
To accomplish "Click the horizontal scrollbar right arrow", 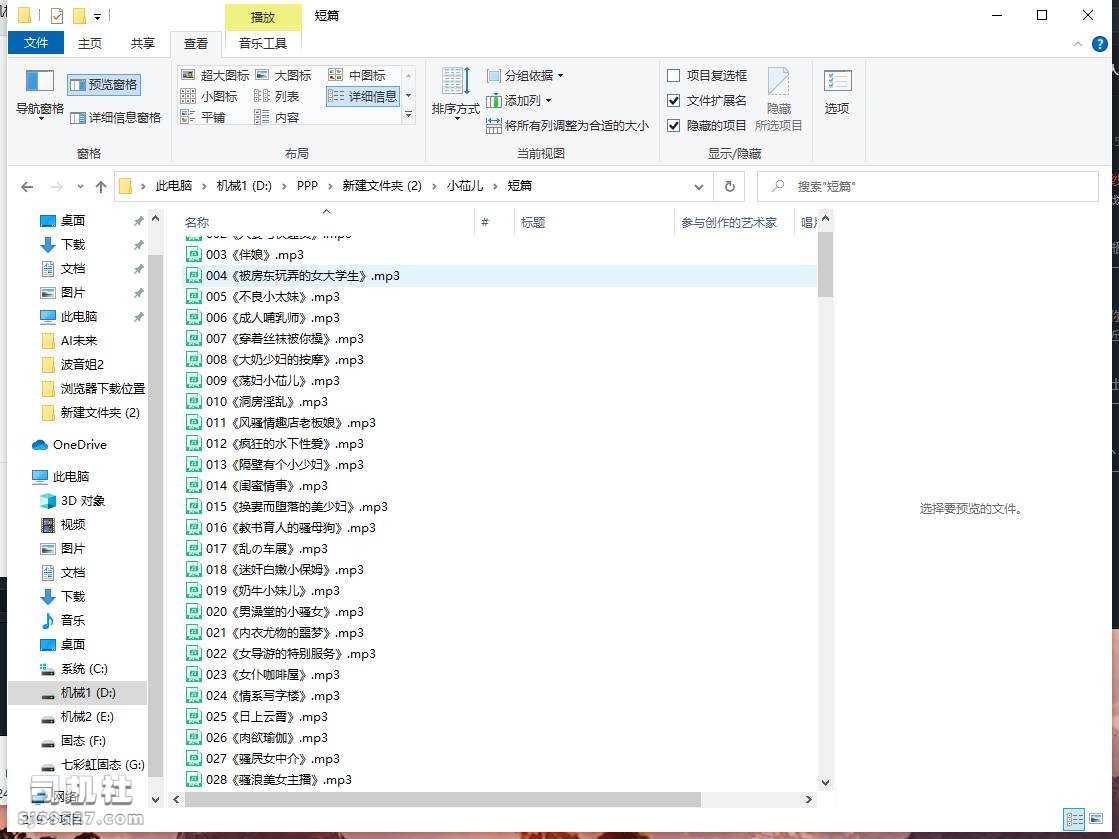I will pyautogui.click(x=809, y=800).
